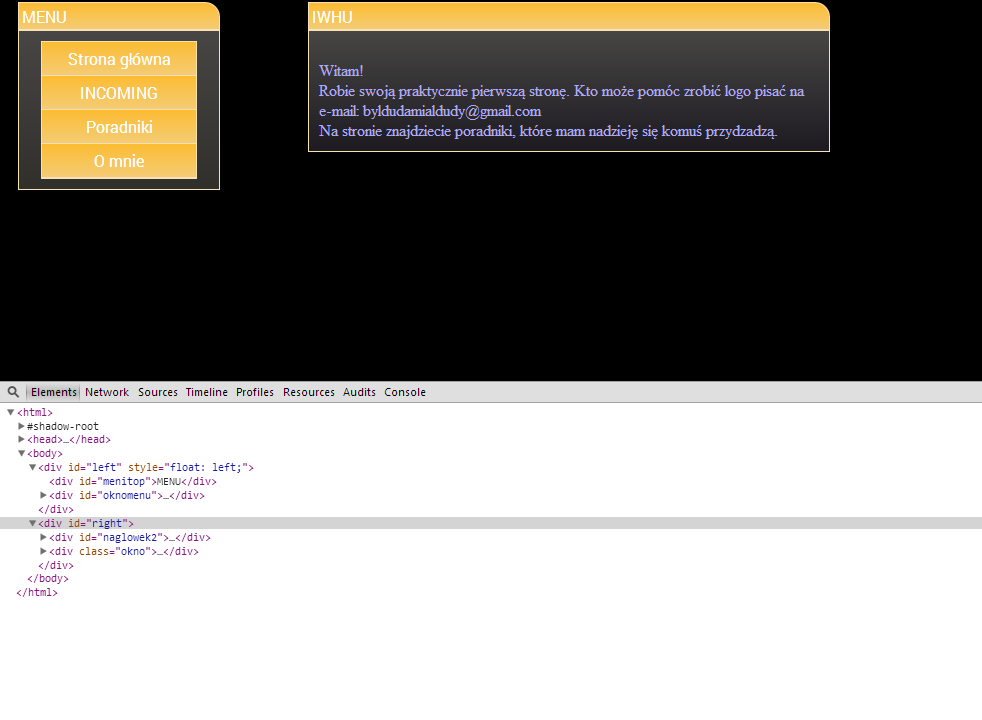Click the <body> opening tag text
Viewport: 982px width, 720px height.
pos(45,453)
